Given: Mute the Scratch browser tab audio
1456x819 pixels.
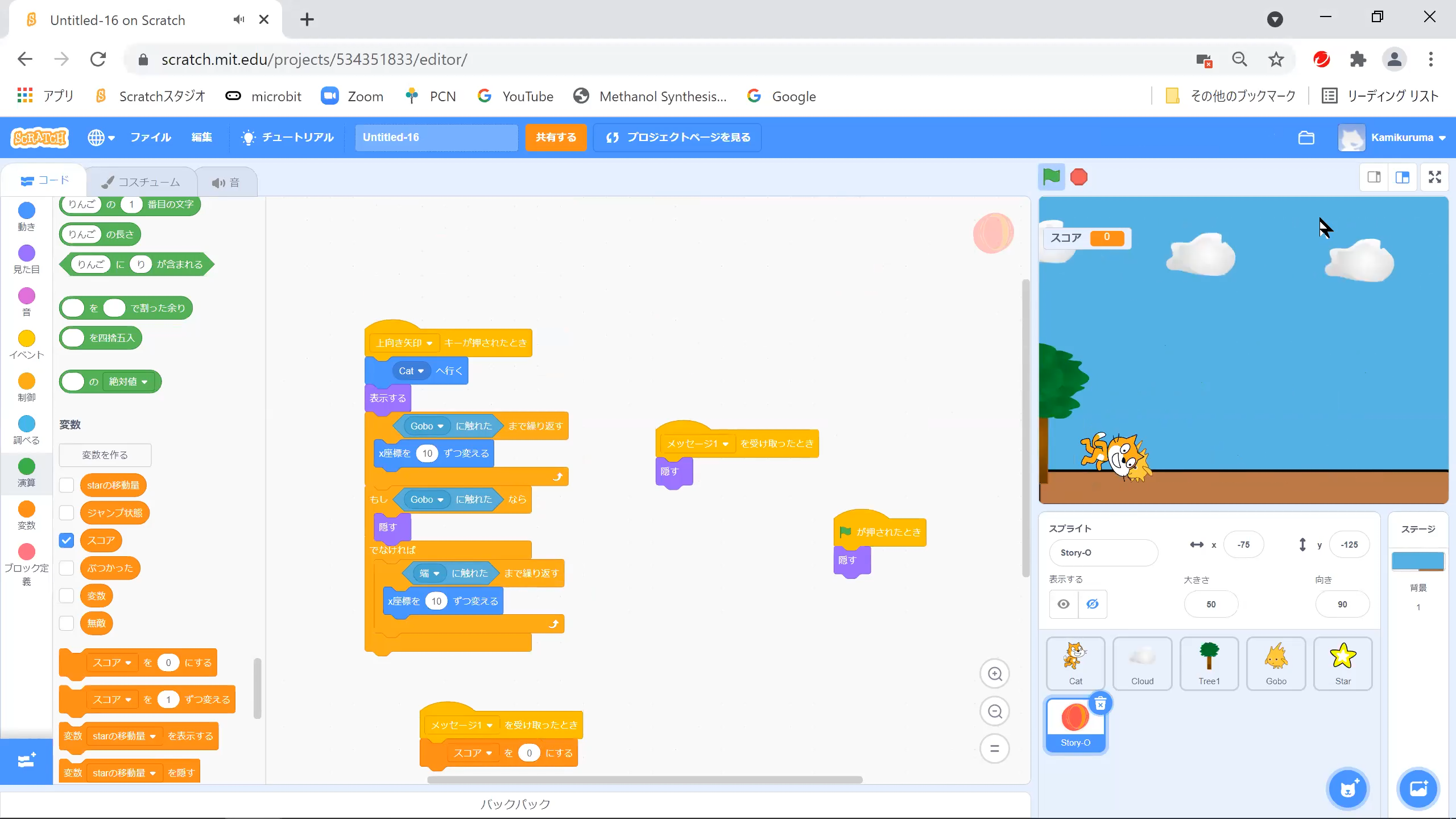Looking at the screenshot, I should click(239, 19).
